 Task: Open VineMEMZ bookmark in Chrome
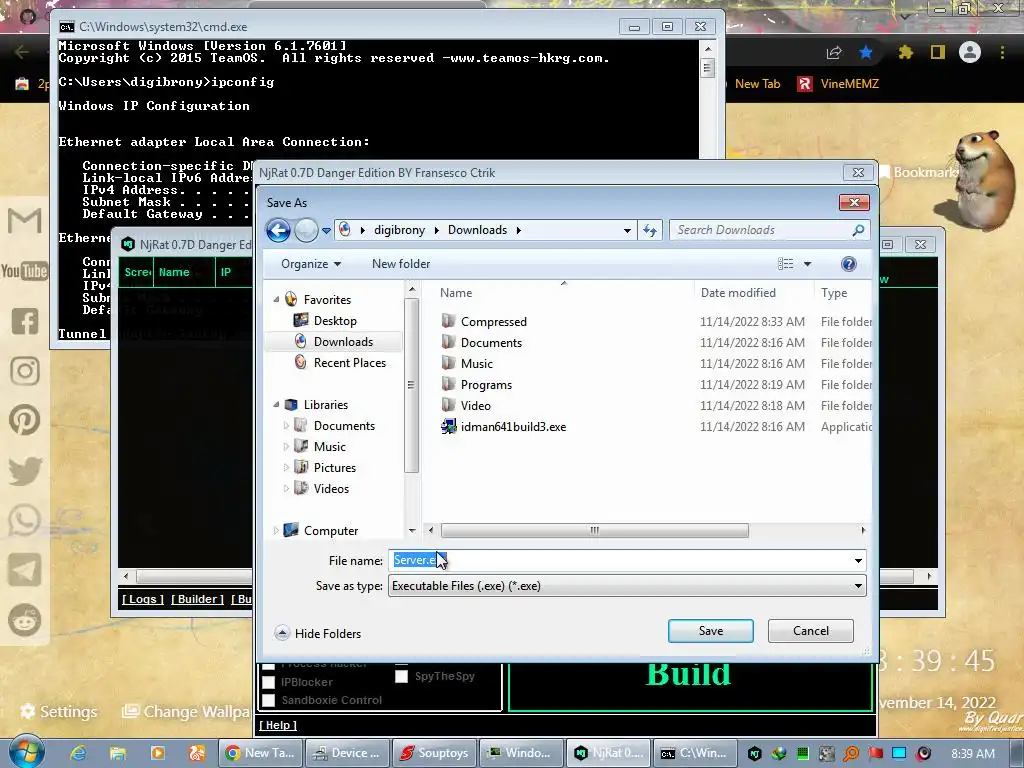(838, 84)
